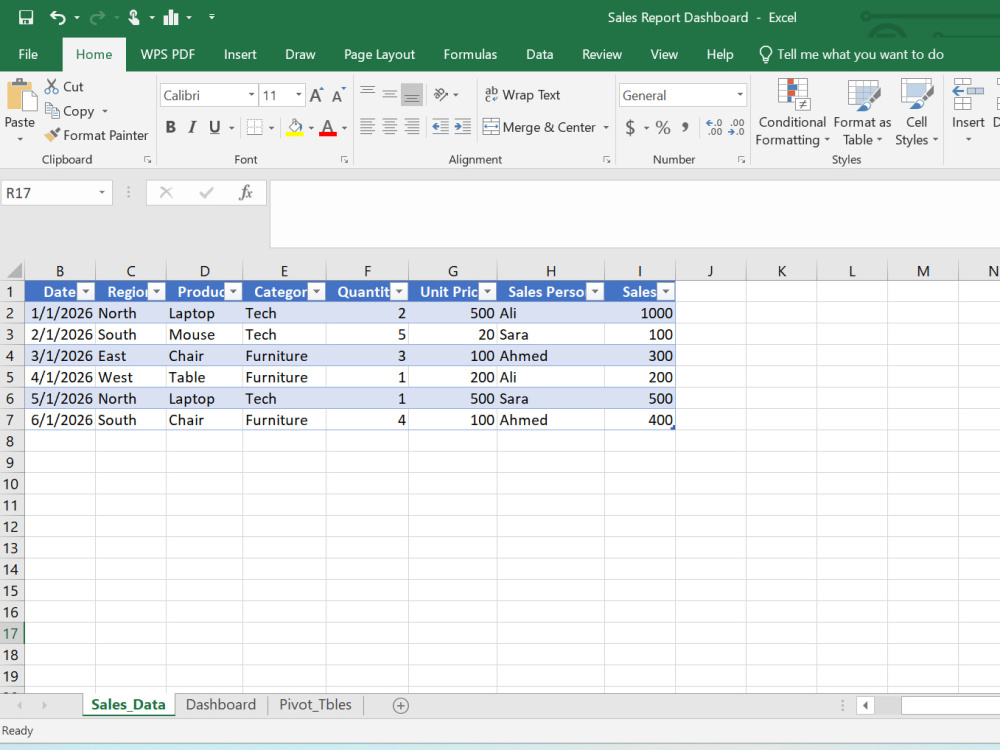Click the Orientation text angle icon
Viewport: 1000px width, 750px height.
tap(440, 94)
